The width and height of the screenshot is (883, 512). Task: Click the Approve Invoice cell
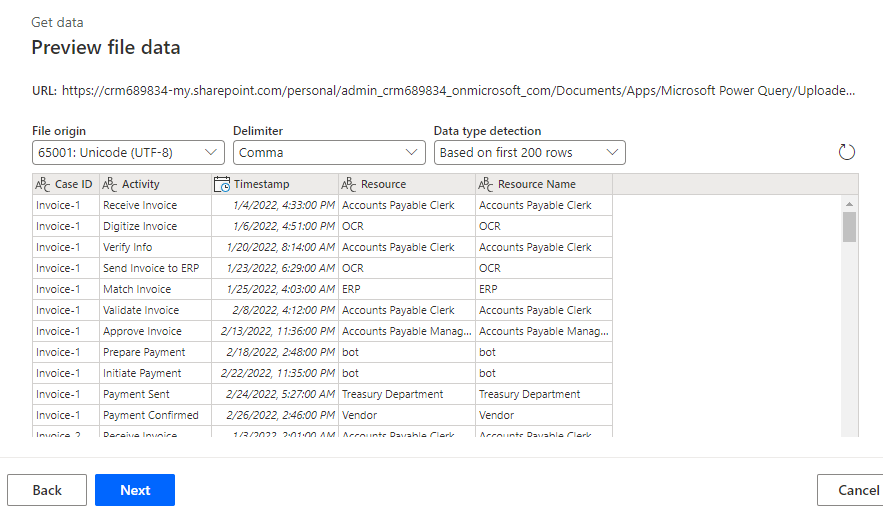click(x=155, y=331)
